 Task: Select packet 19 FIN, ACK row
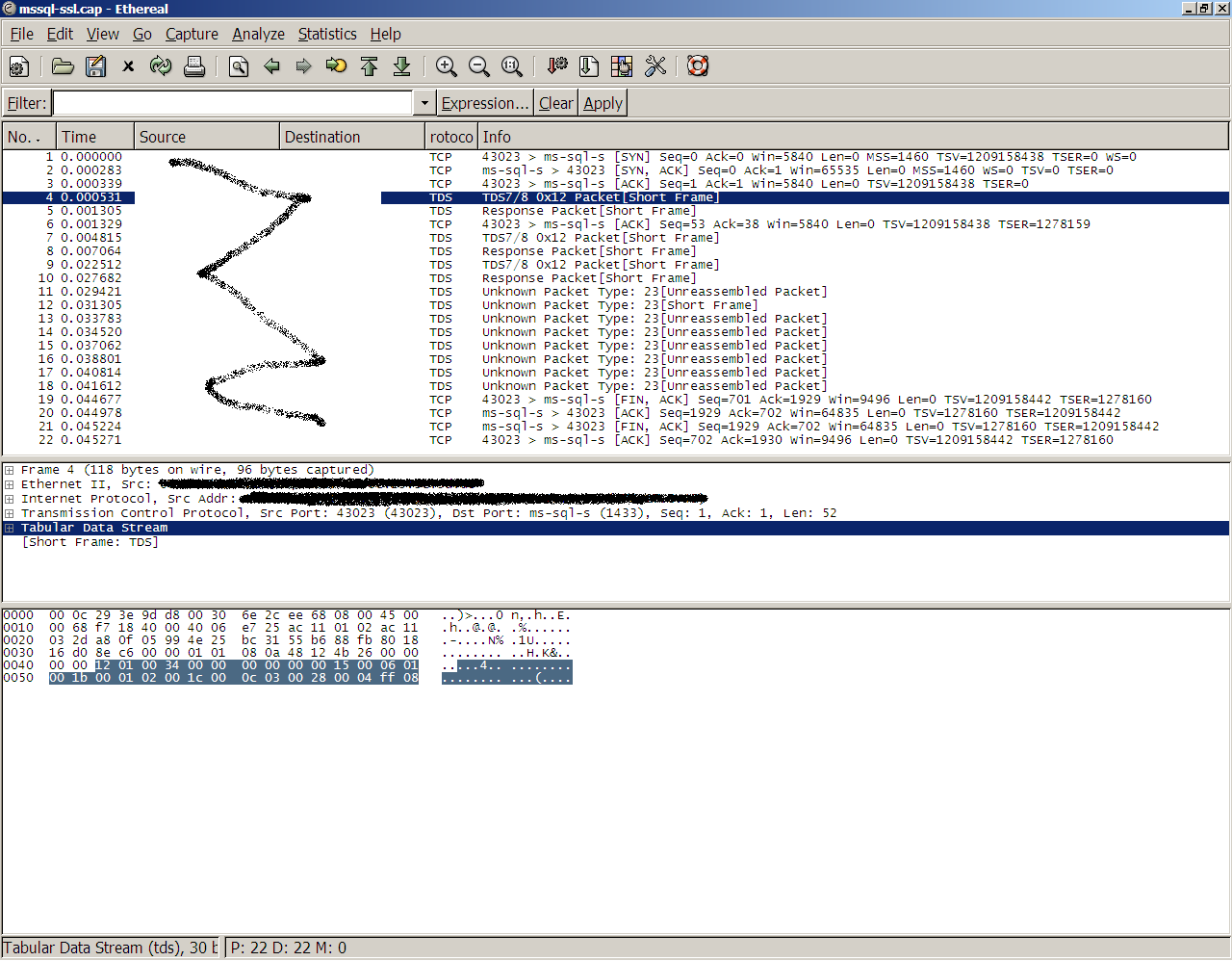[x=616, y=400]
